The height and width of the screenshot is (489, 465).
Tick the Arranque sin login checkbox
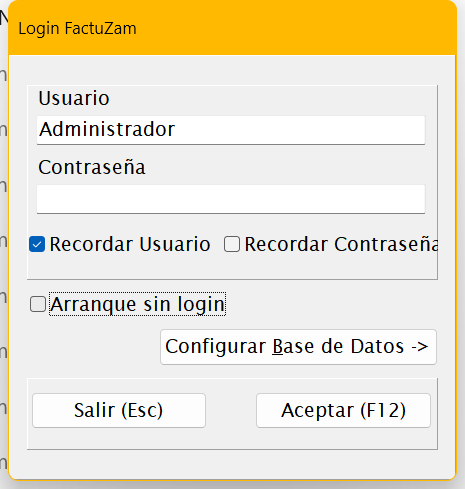click(38, 304)
